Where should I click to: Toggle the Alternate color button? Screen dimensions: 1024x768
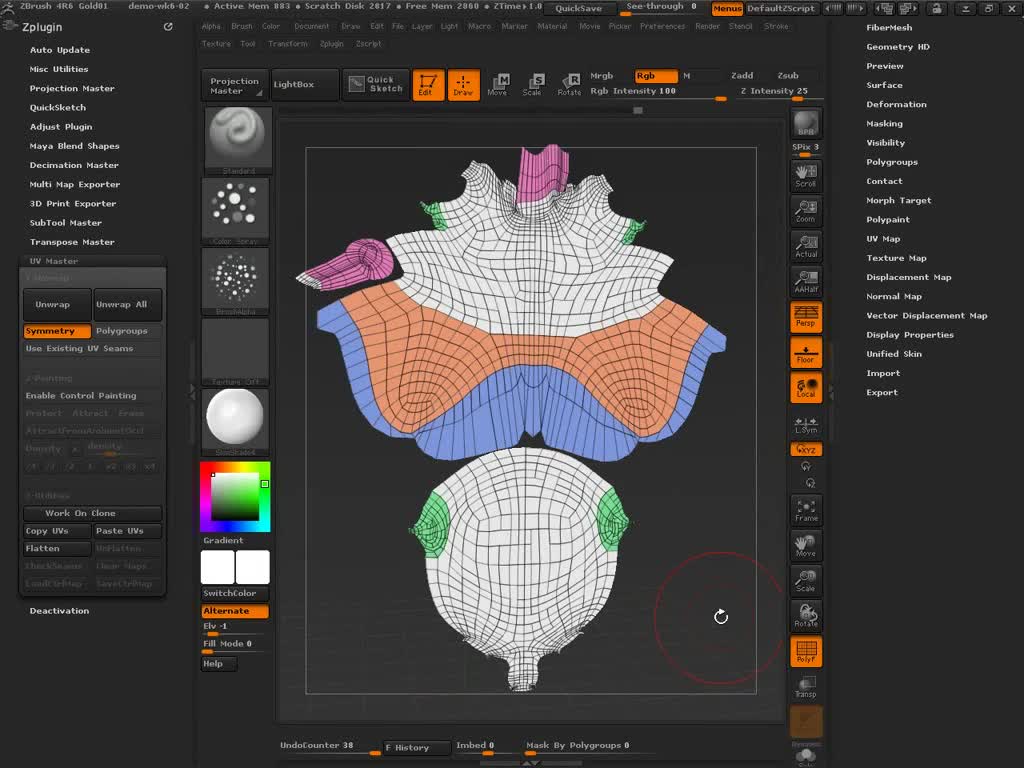click(x=235, y=611)
